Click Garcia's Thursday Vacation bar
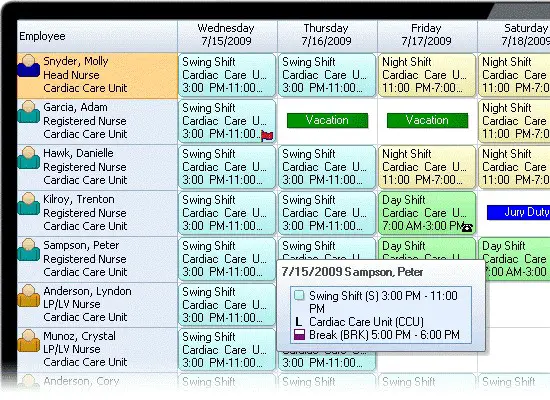550x400 pixels. click(327, 120)
